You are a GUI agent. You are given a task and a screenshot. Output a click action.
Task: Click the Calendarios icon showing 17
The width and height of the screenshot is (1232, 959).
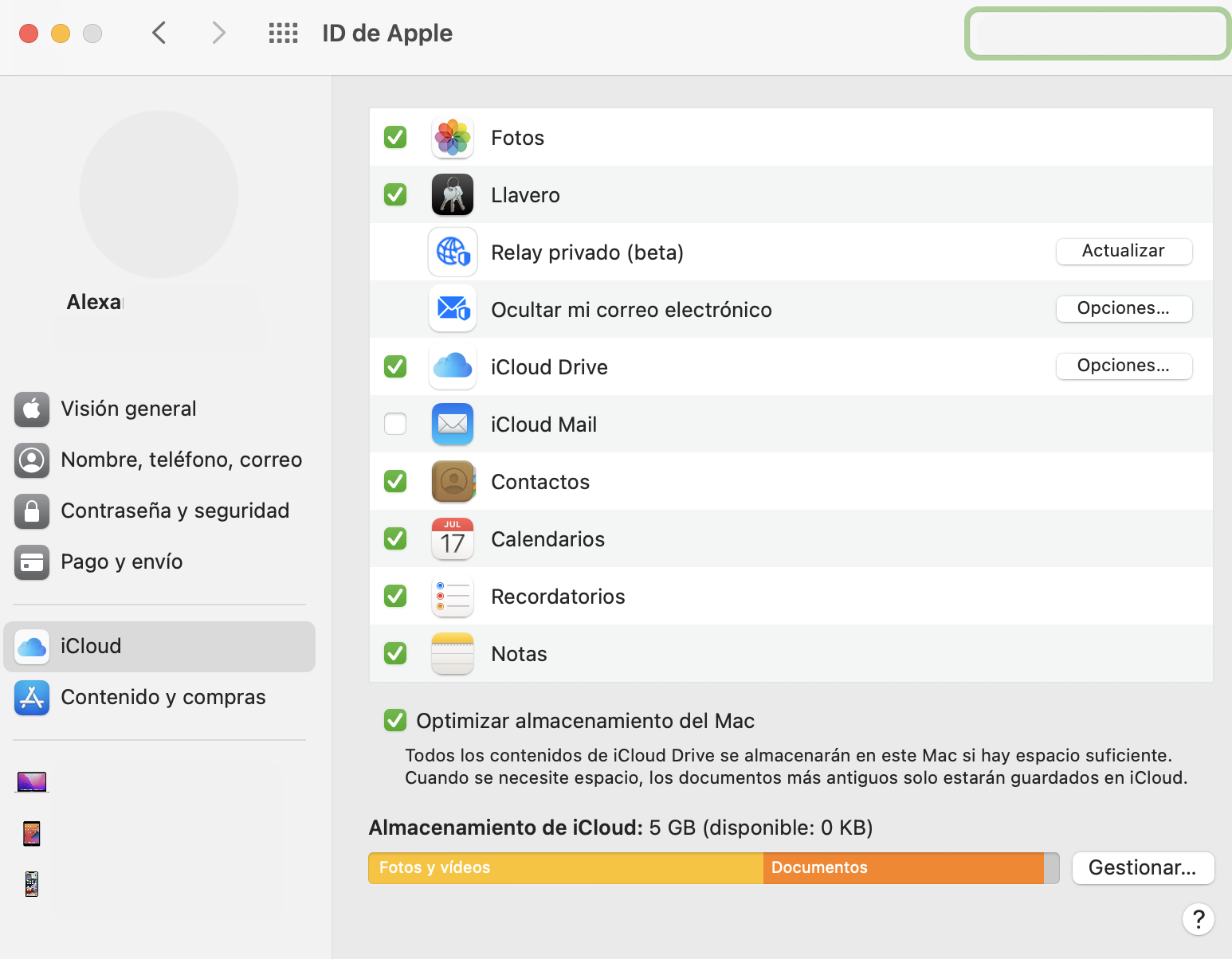point(453,539)
